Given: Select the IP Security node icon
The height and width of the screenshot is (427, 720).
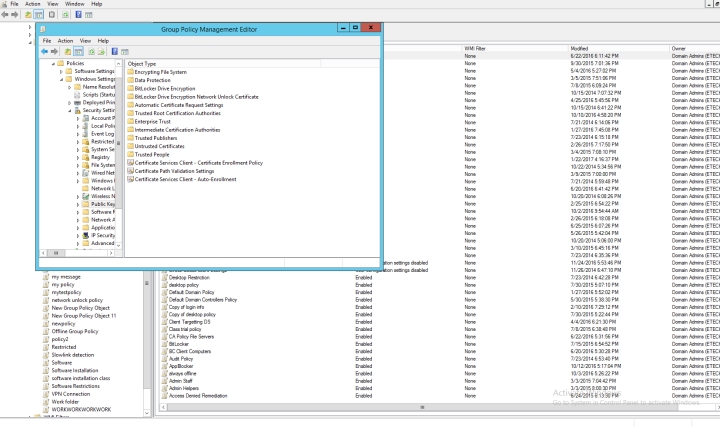Looking at the screenshot, I should click(86, 233).
